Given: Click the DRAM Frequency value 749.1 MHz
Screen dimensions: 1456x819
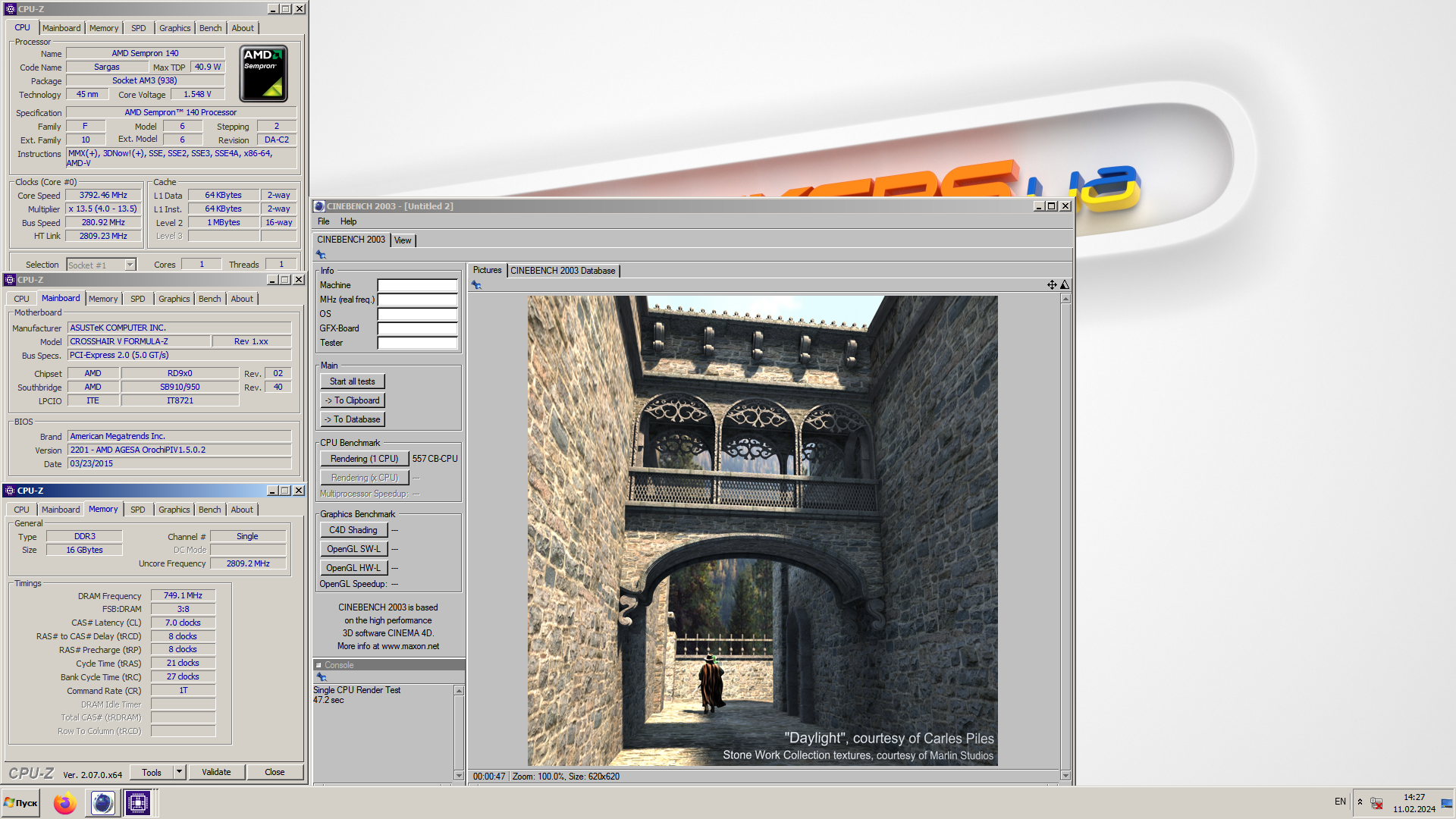Looking at the screenshot, I should tap(183, 595).
